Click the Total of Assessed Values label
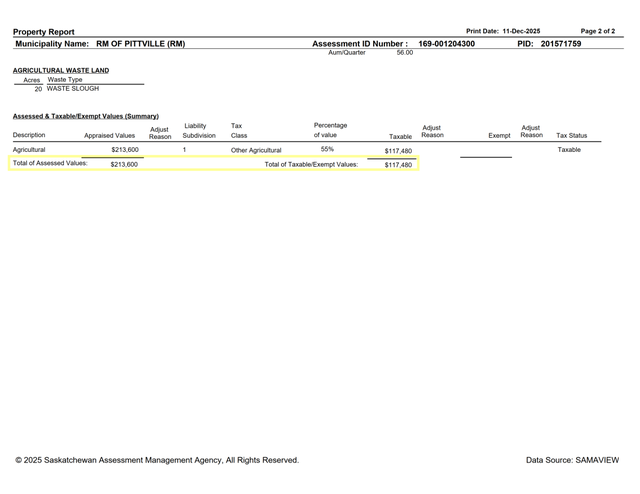This screenshot has height=494, width=640. point(50,163)
